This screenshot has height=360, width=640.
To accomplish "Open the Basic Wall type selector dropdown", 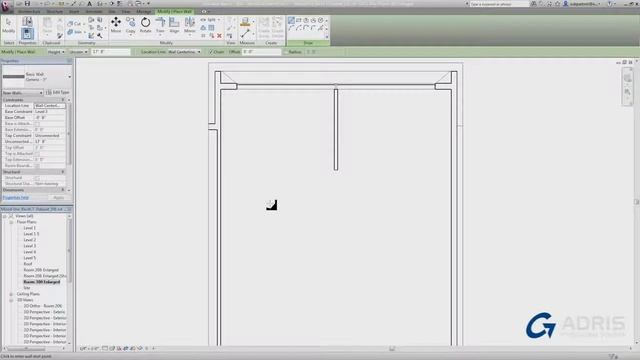I will 69,77.
